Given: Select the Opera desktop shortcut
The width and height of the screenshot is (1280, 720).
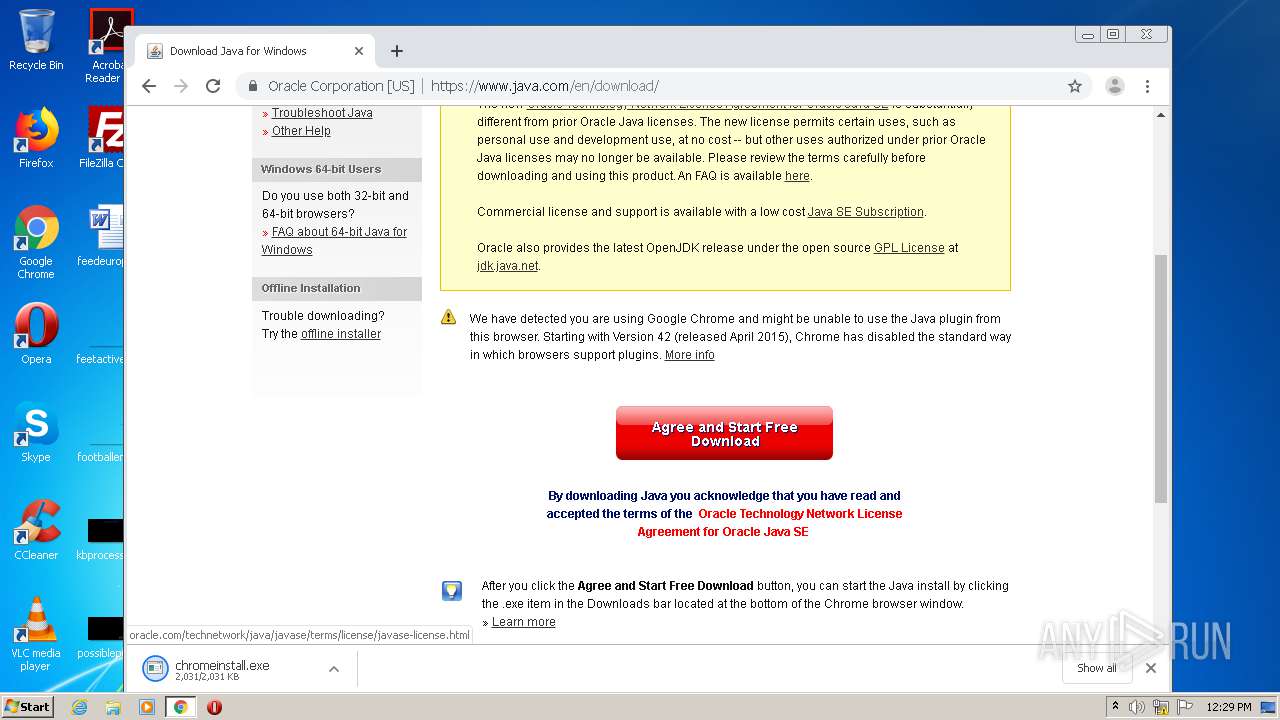Looking at the screenshot, I should [36, 334].
